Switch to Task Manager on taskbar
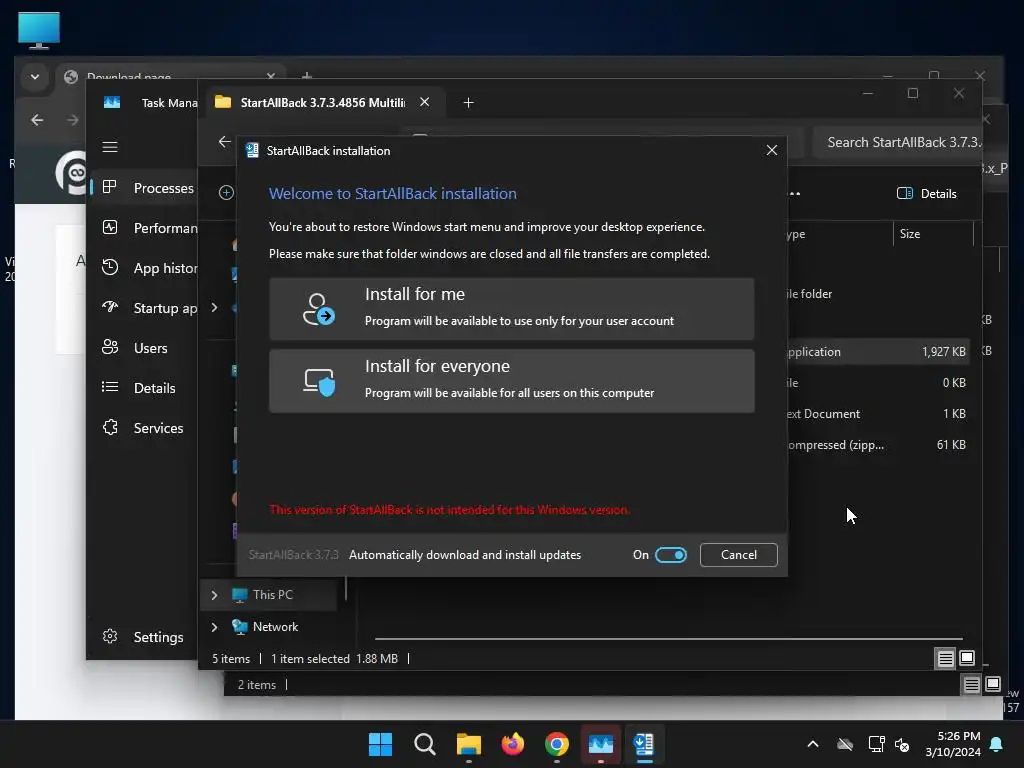This screenshot has width=1024, height=768. pyautogui.click(x=601, y=744)
